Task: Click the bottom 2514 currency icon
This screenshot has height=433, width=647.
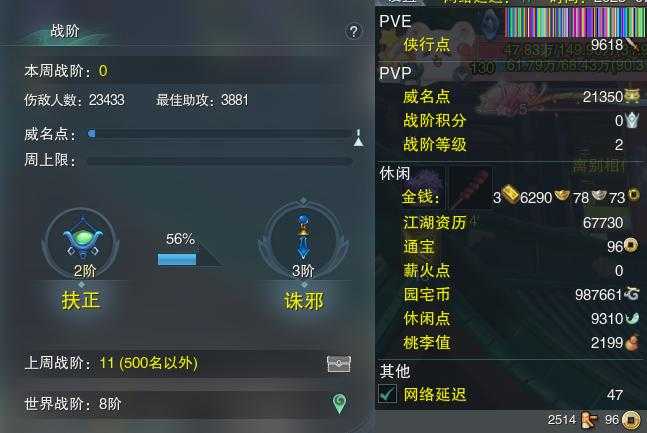Action: 589,420
